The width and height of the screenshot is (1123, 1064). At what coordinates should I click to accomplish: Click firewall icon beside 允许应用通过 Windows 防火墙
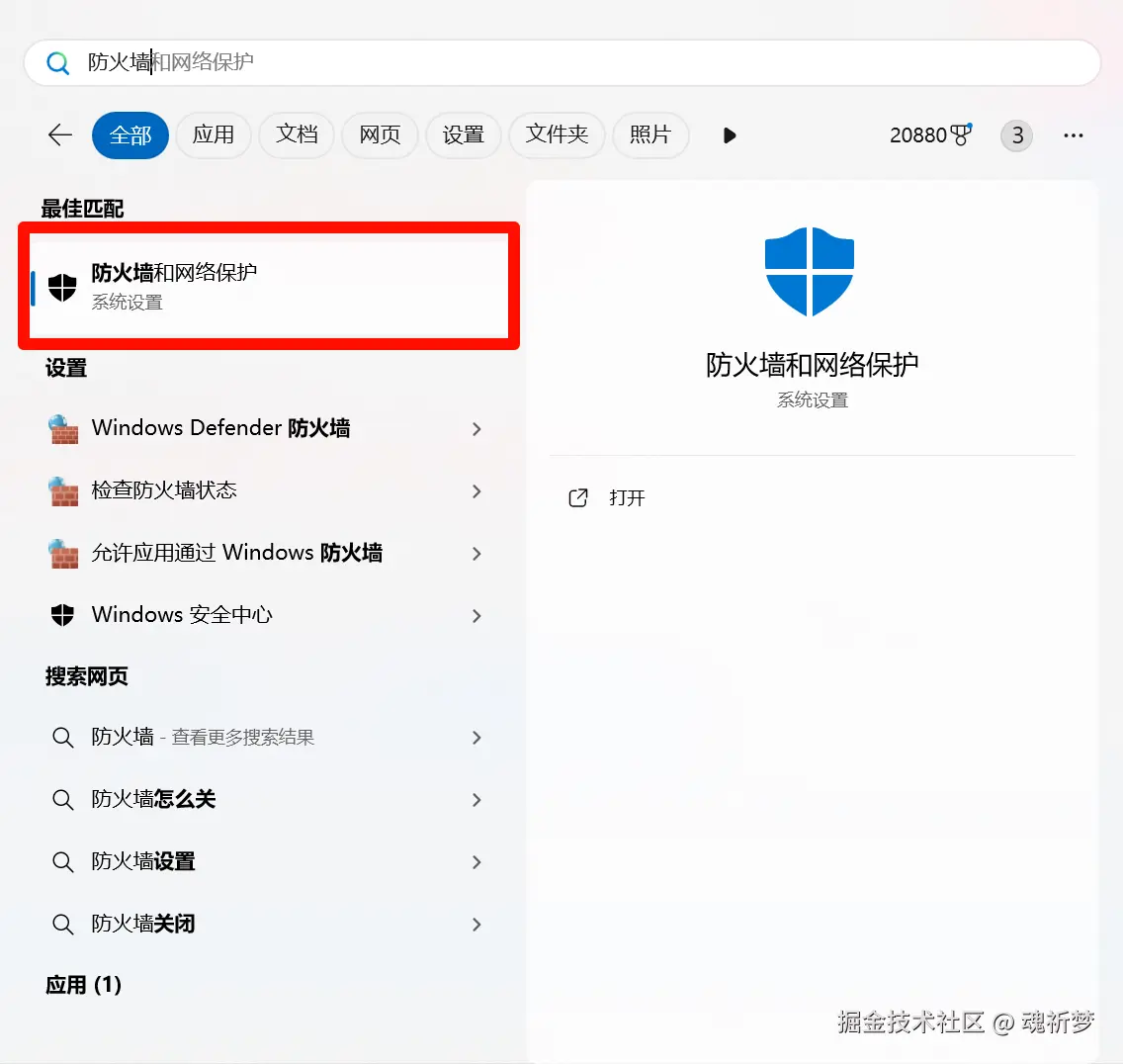pyautogui.click(x=63, y=554)
